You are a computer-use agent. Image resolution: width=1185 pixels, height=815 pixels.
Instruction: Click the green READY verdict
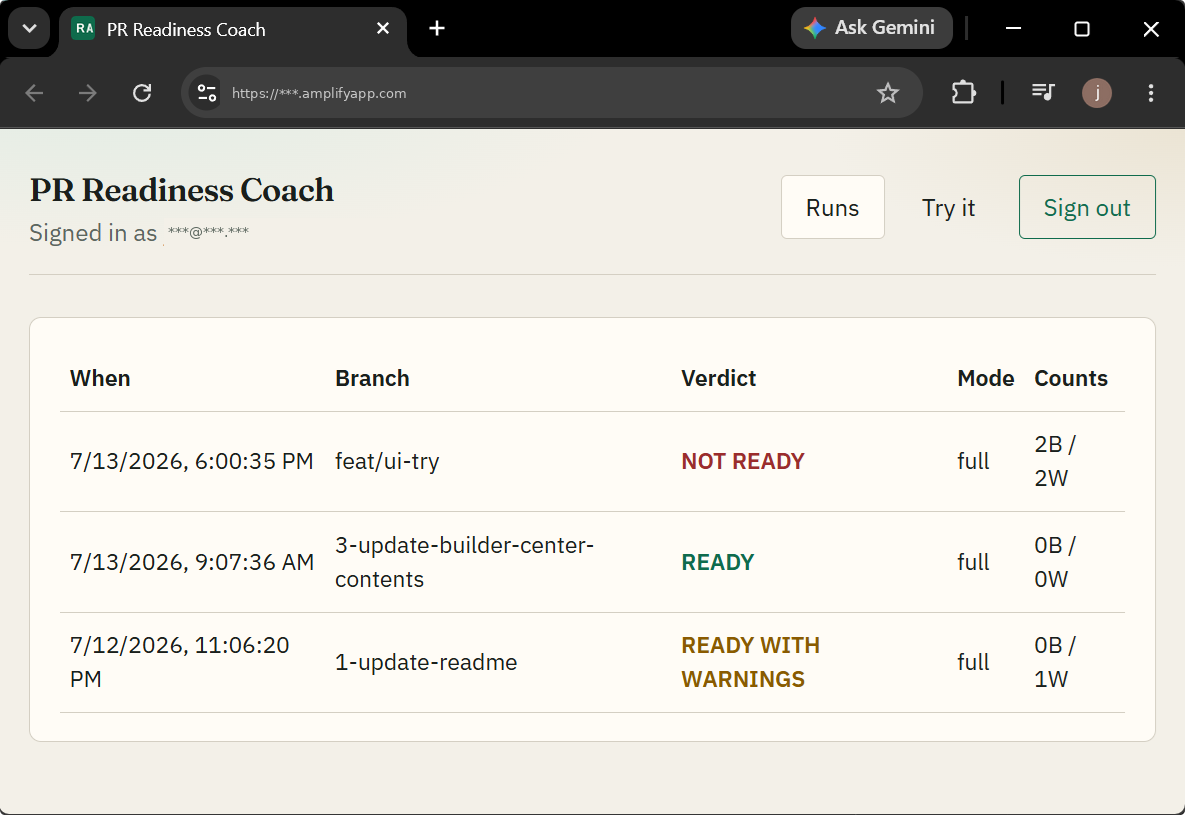[717, 562]
